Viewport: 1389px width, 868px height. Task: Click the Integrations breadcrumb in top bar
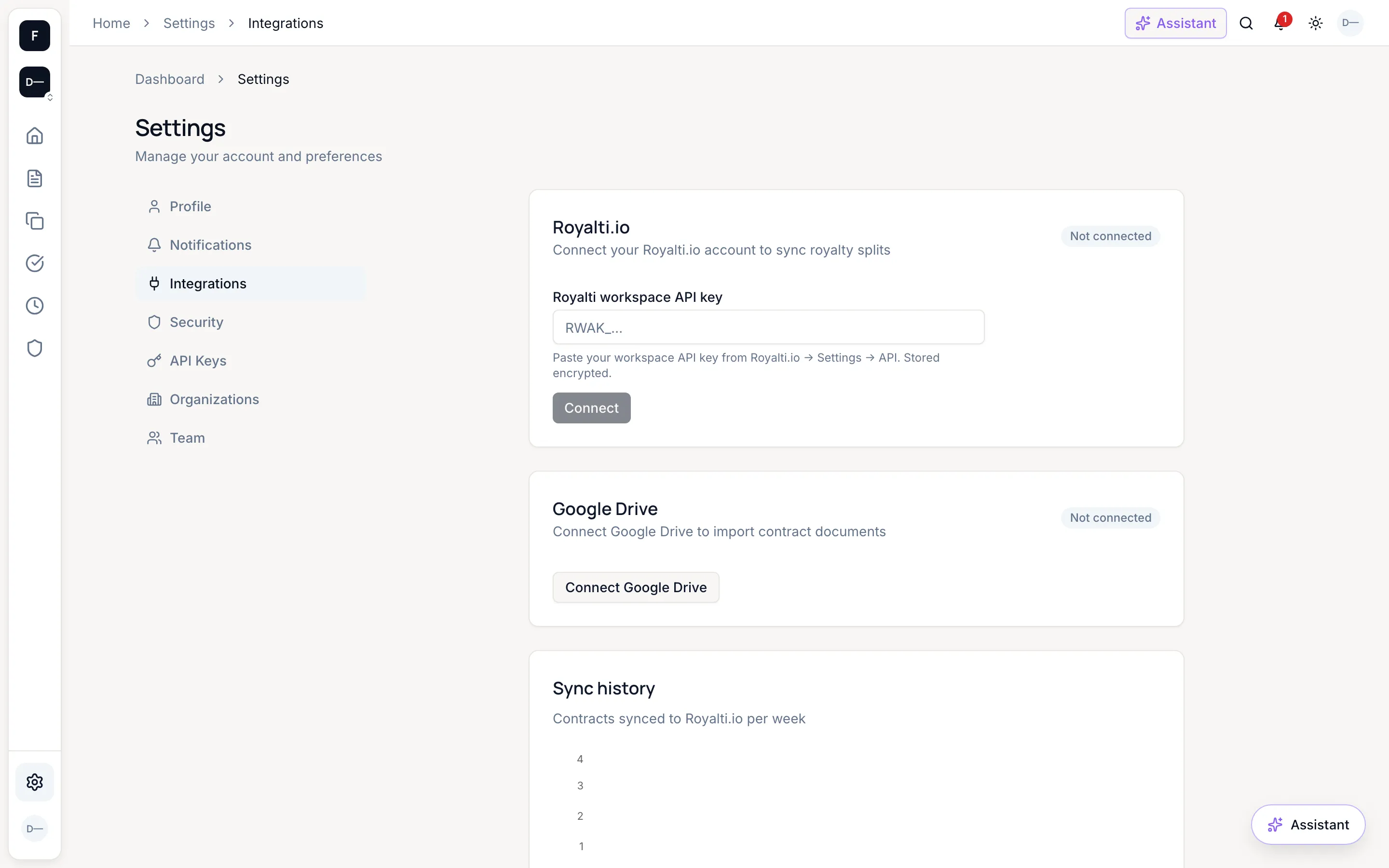click(x=285, y=23)
